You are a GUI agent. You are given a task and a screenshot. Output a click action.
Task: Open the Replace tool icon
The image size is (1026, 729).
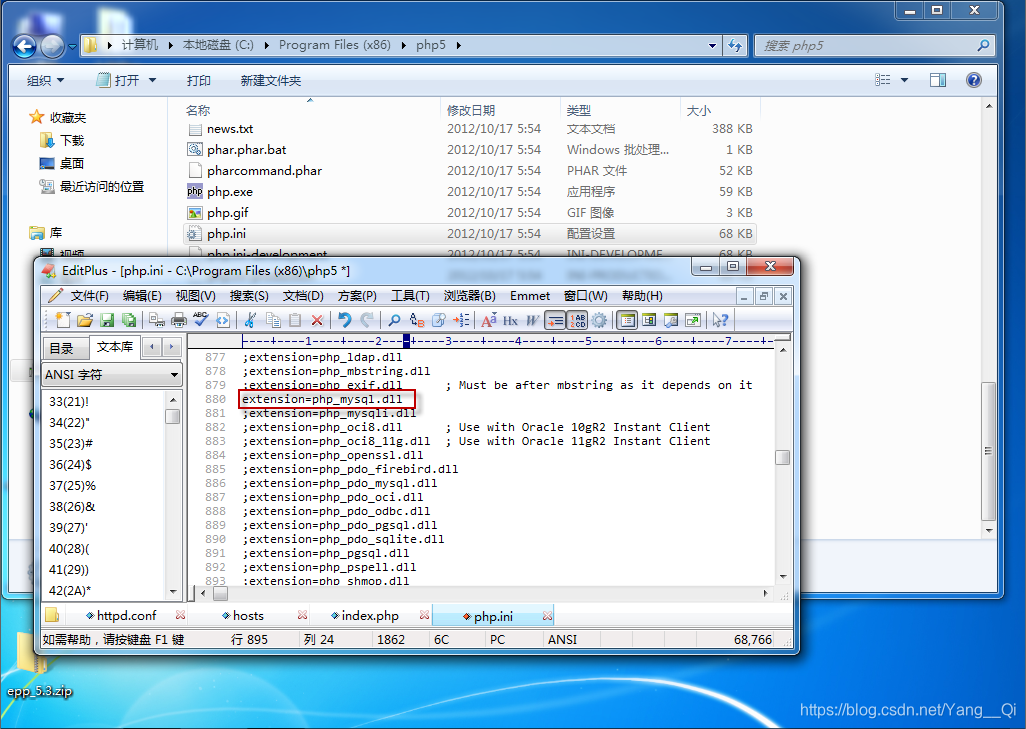[417, 320]
